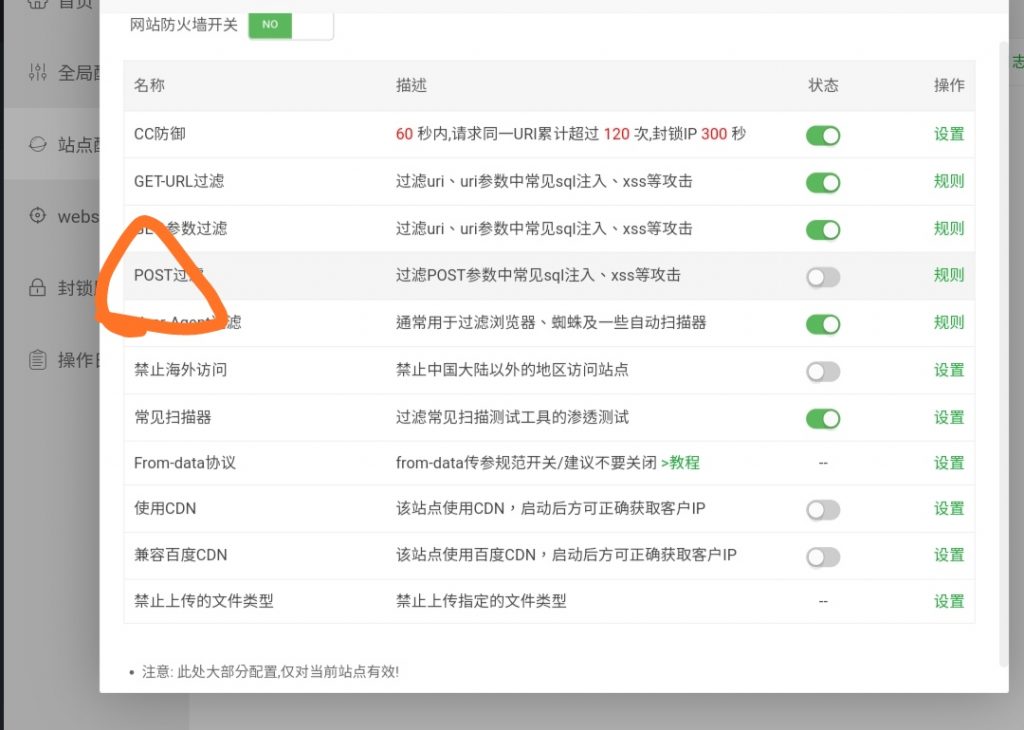Select 站点配置 menu item in sidebar
This screenshot has width=1024, height=730.
click(78, 145)
